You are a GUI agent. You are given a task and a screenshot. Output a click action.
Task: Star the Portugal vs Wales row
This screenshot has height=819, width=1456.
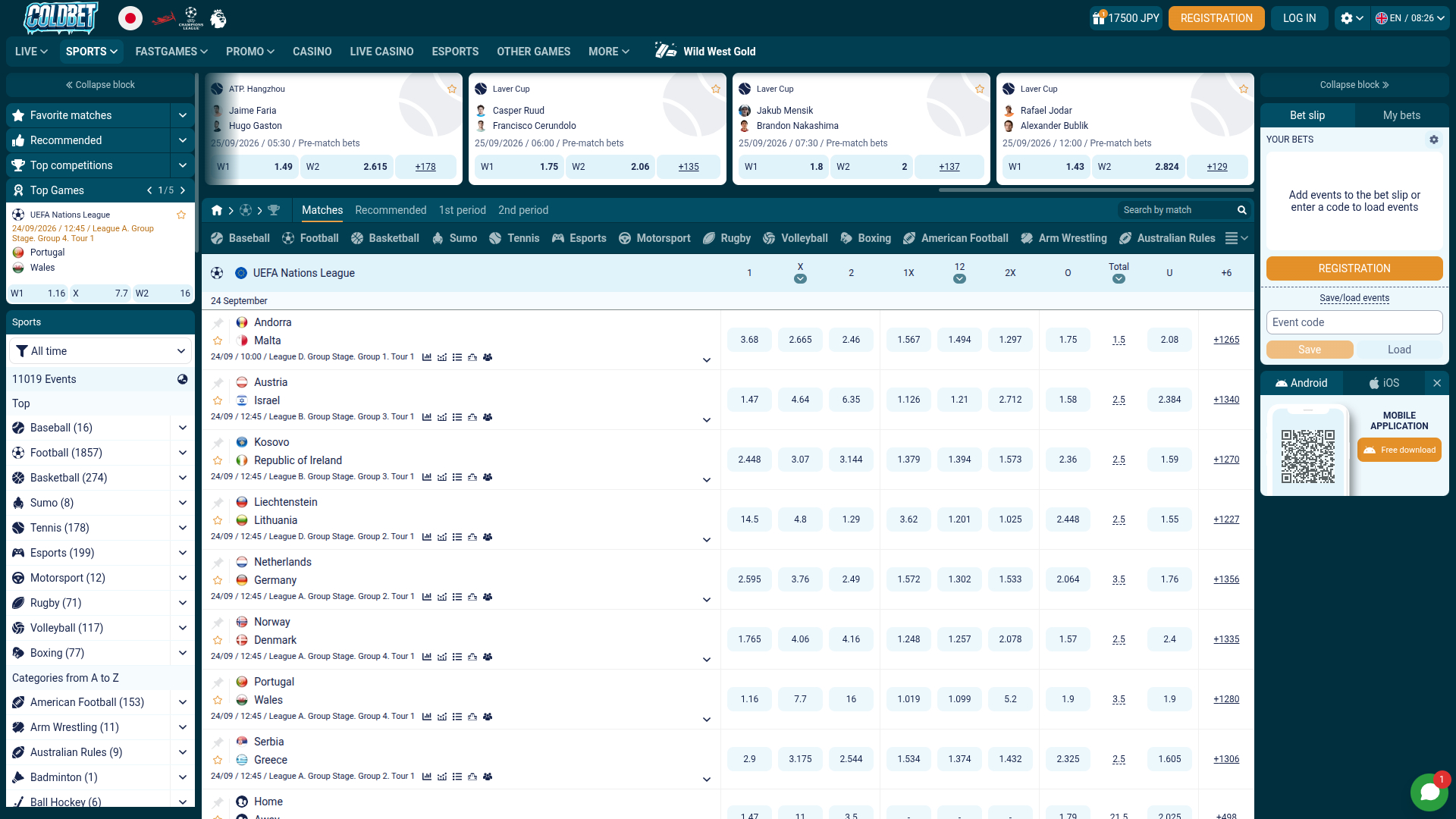coord(218,700)
